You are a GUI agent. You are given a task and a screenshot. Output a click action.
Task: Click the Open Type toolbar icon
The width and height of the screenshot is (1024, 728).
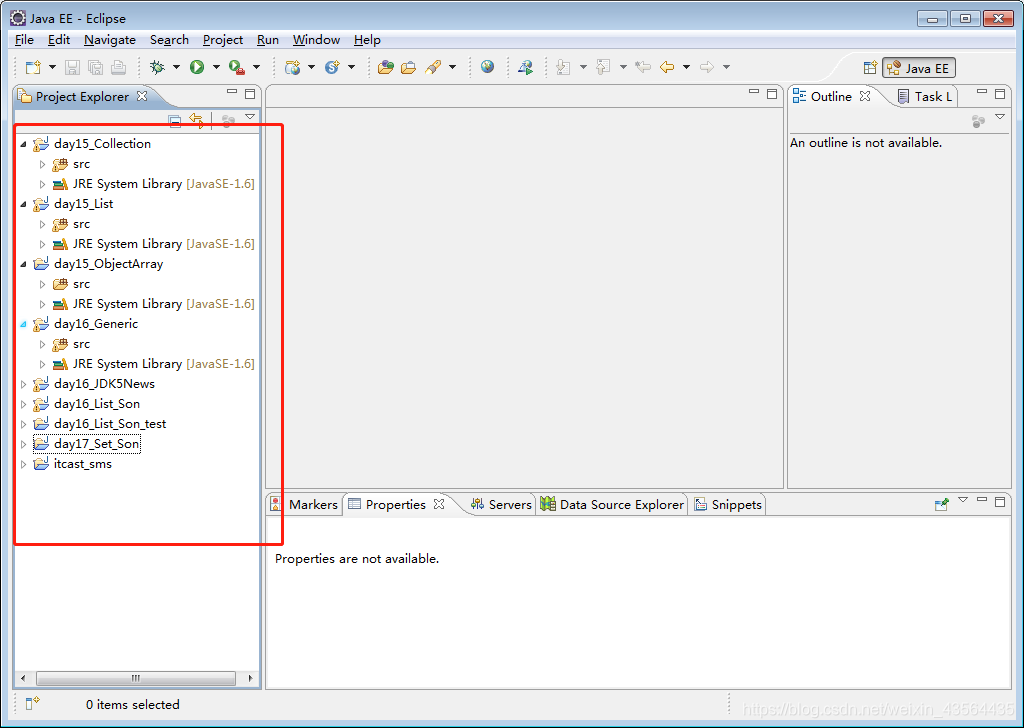point(385,67)
